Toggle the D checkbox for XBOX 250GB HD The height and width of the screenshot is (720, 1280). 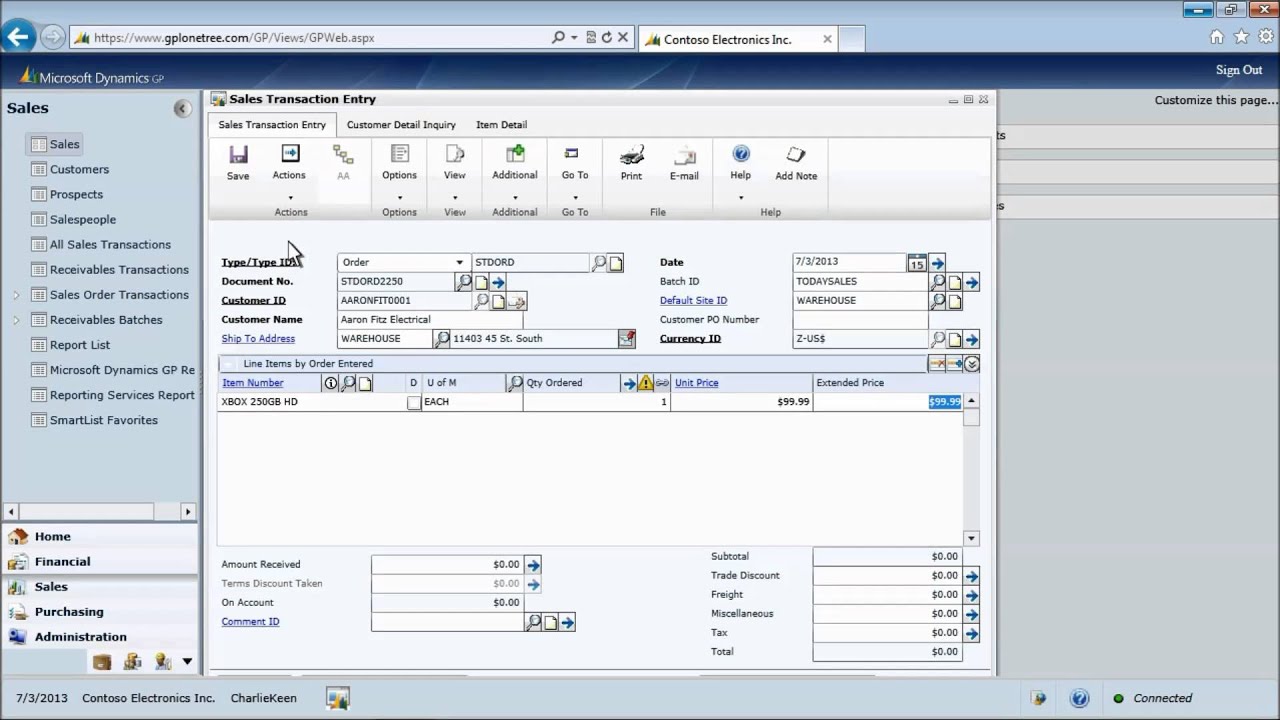click(x=414, y=403)
